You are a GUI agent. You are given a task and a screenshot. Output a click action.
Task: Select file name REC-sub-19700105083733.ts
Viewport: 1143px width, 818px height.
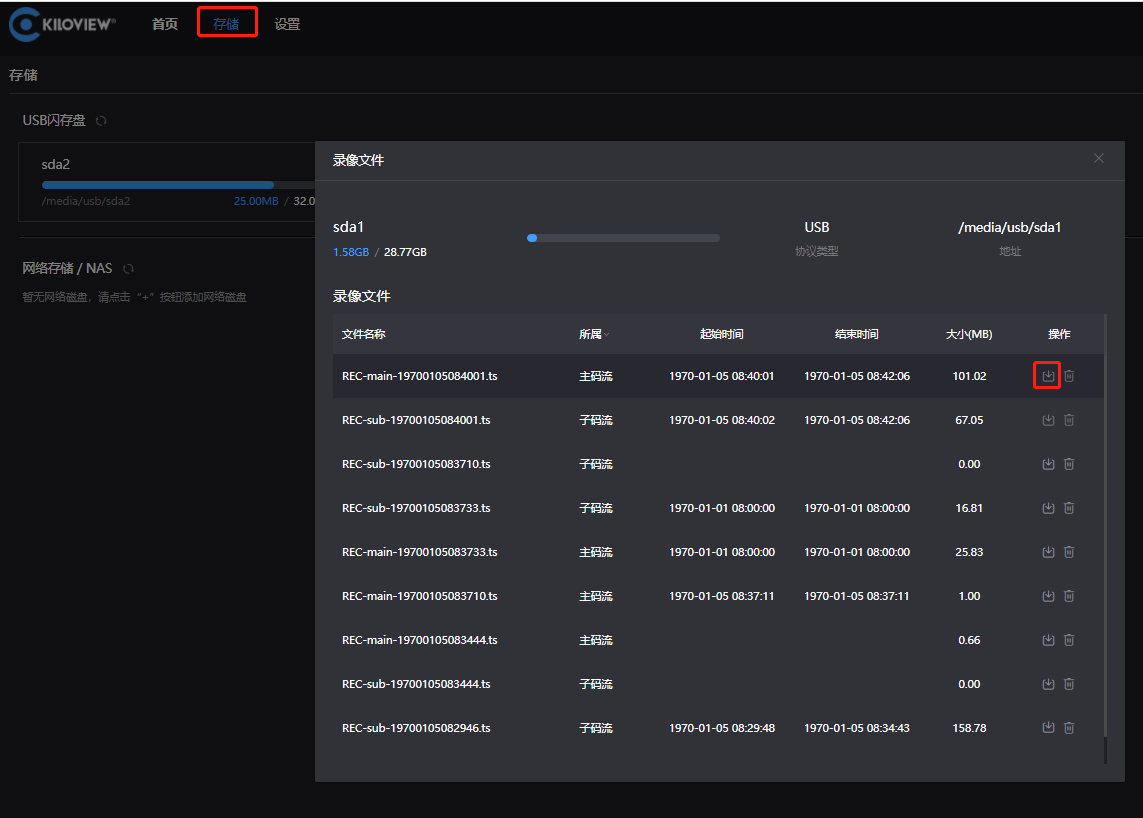coord(416,508)
